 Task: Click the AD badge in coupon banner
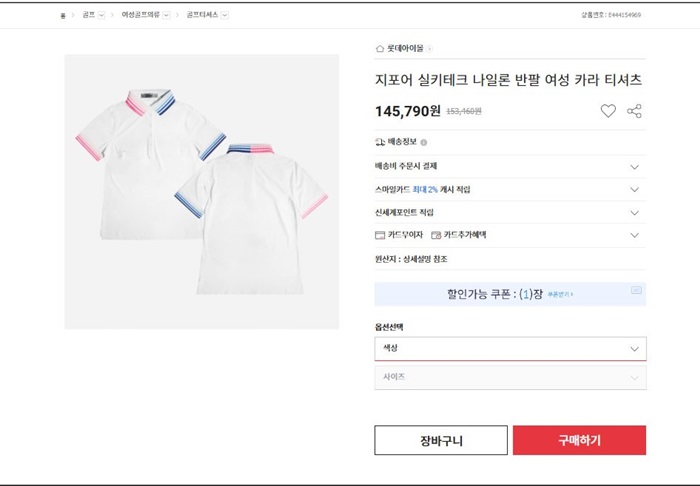[636, 290]
